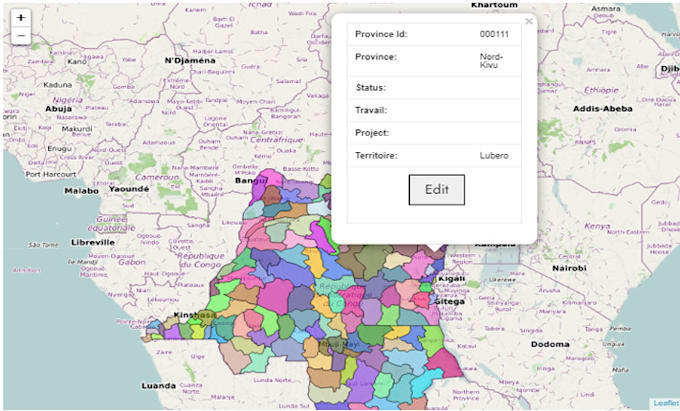
Task: Click Bangui city label on map
Action: (252, 180)
